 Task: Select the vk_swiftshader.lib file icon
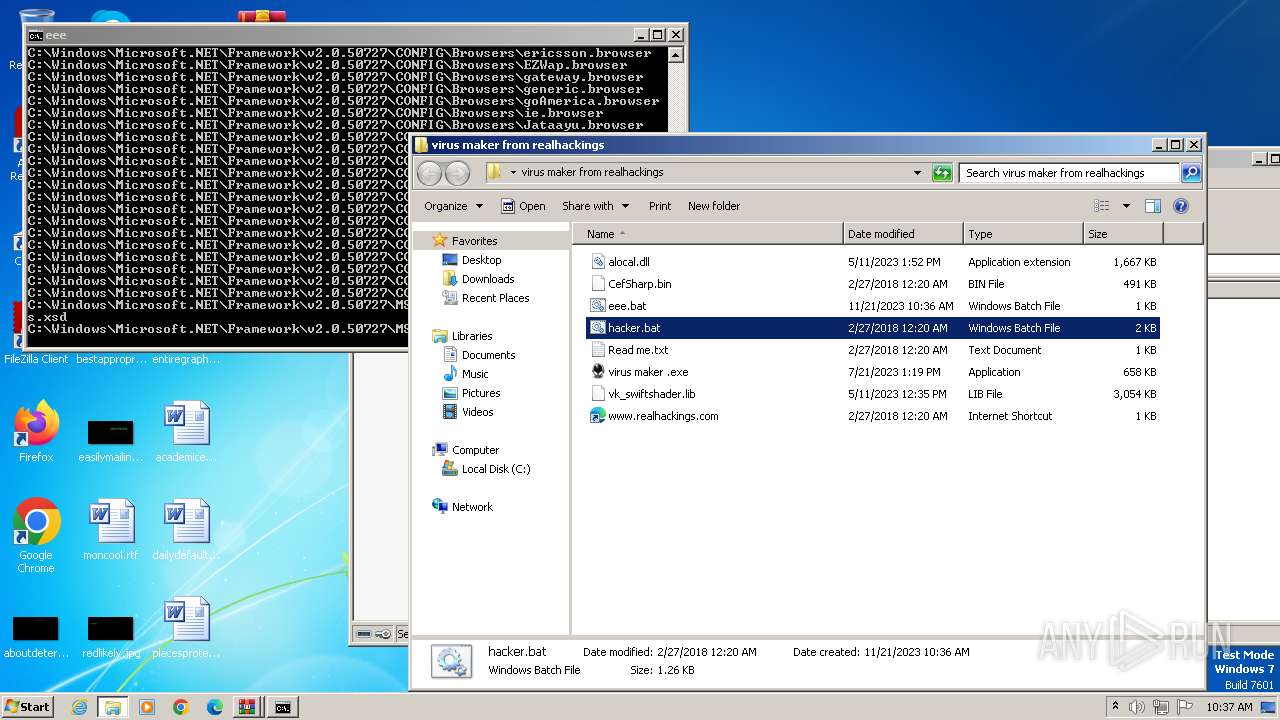pos(598,394)
